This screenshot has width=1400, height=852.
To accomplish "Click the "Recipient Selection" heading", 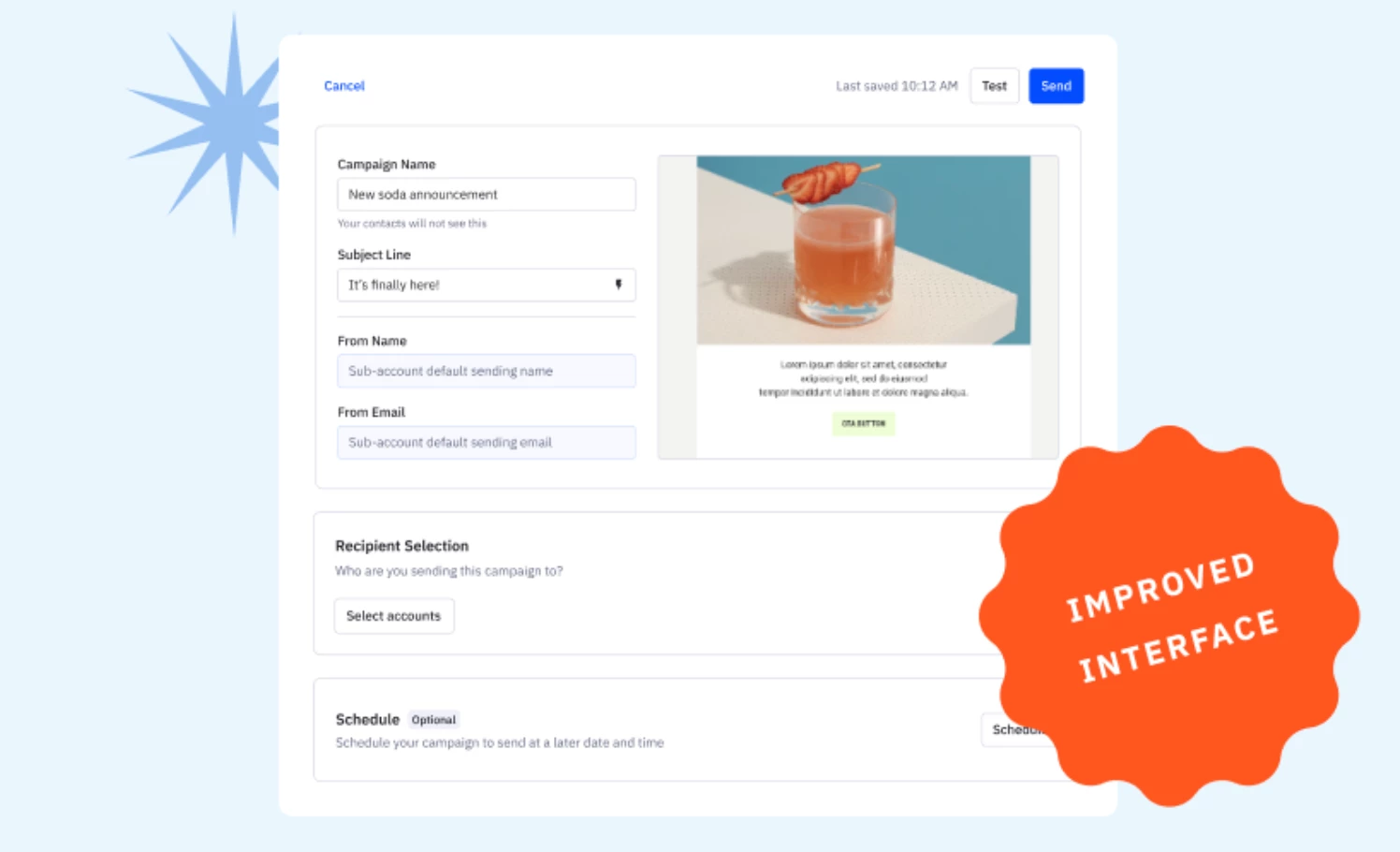I will [402, 546].
